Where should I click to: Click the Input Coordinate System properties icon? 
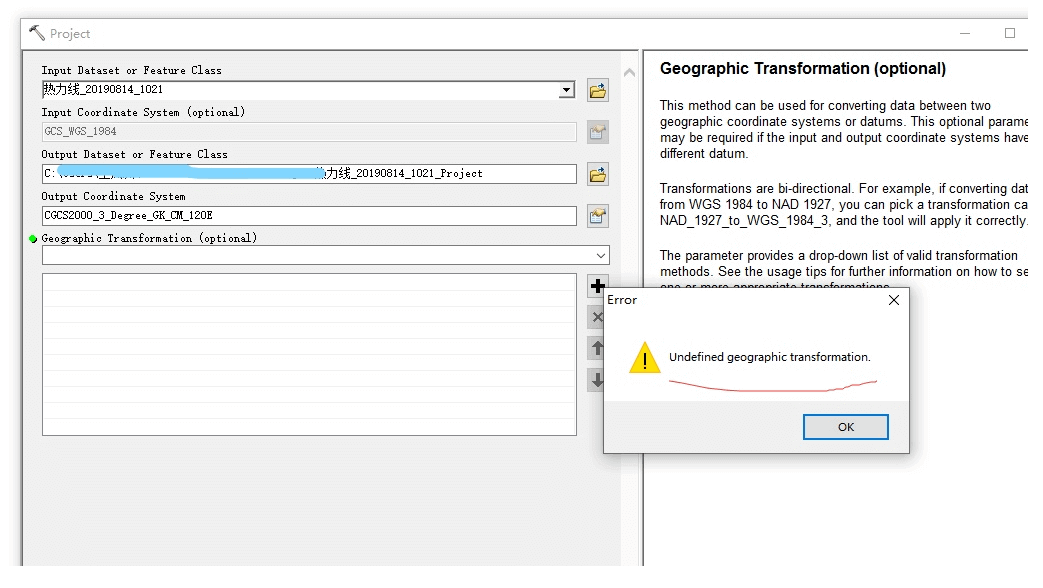click(x=598, y=132)
